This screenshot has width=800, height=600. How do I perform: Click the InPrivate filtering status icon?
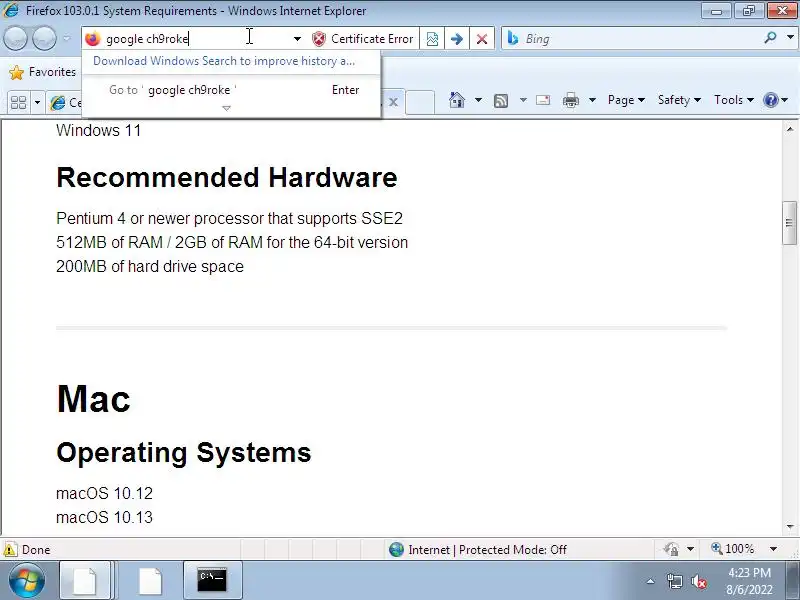[x=671, y=549]
